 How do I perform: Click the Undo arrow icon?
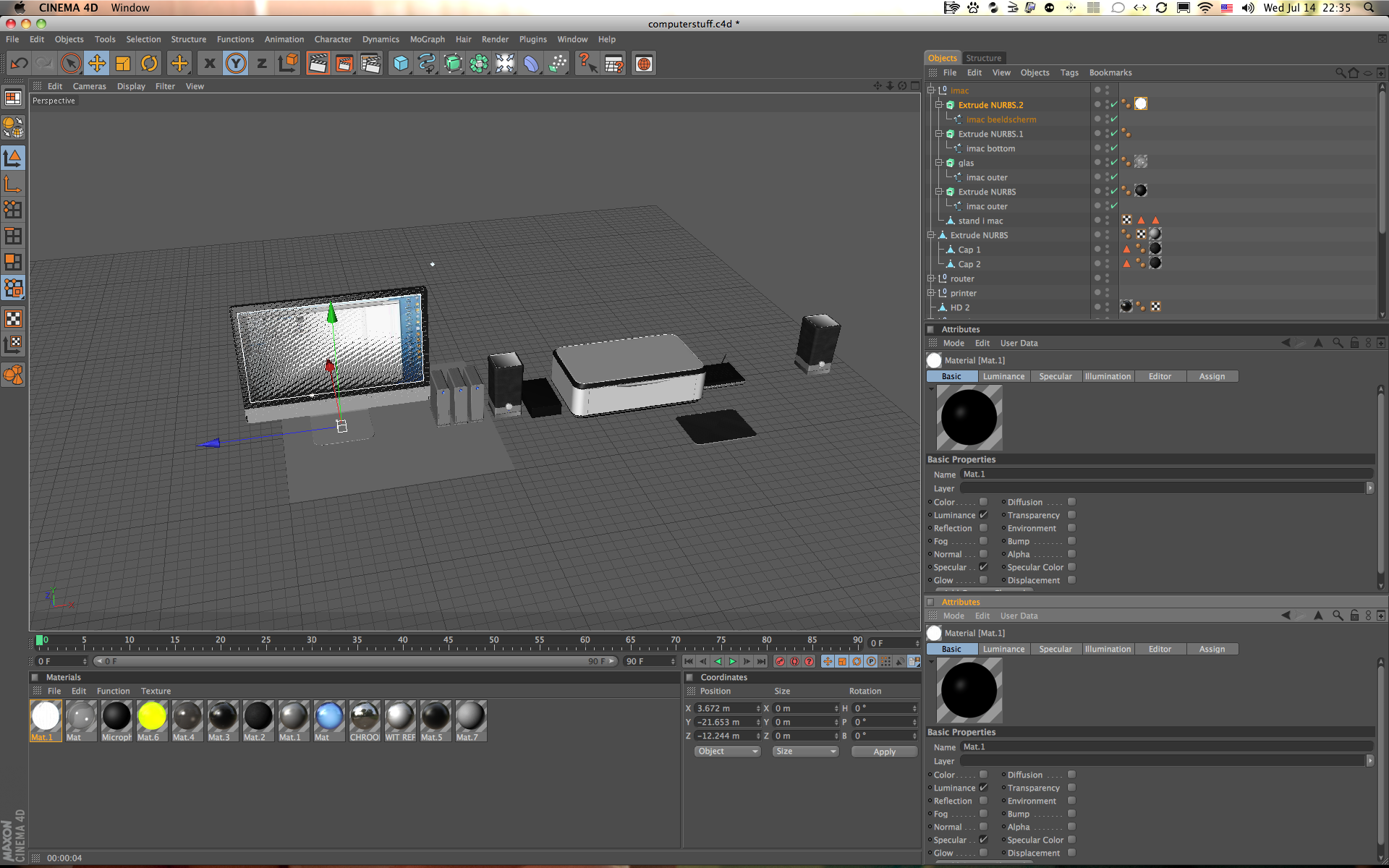click(x=20, y=64)
